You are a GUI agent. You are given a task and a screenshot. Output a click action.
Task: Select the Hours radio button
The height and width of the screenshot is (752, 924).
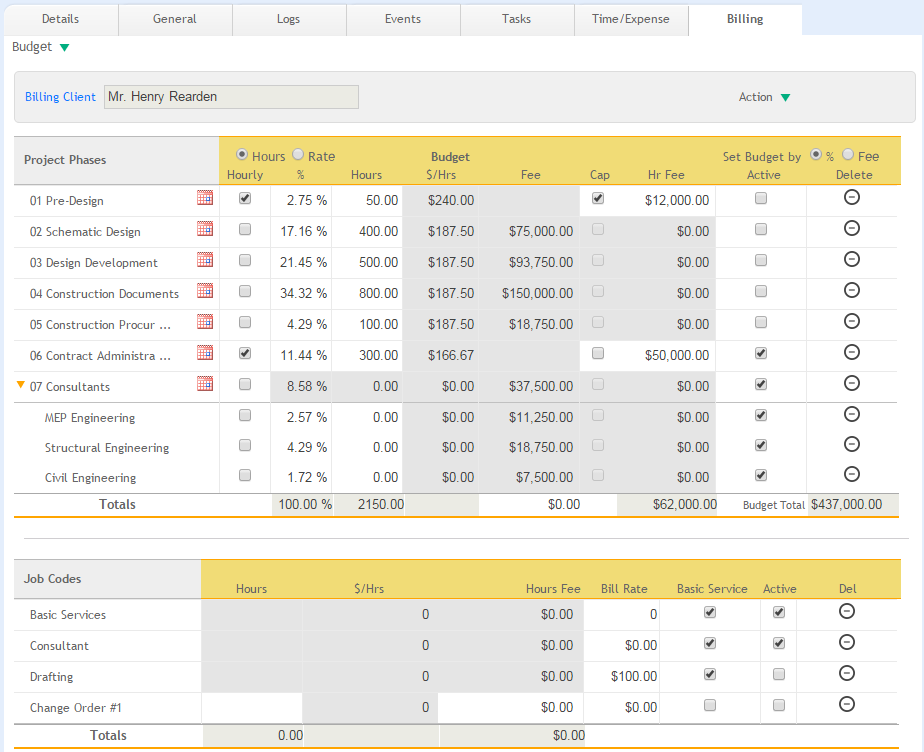[x=242, y=154]
